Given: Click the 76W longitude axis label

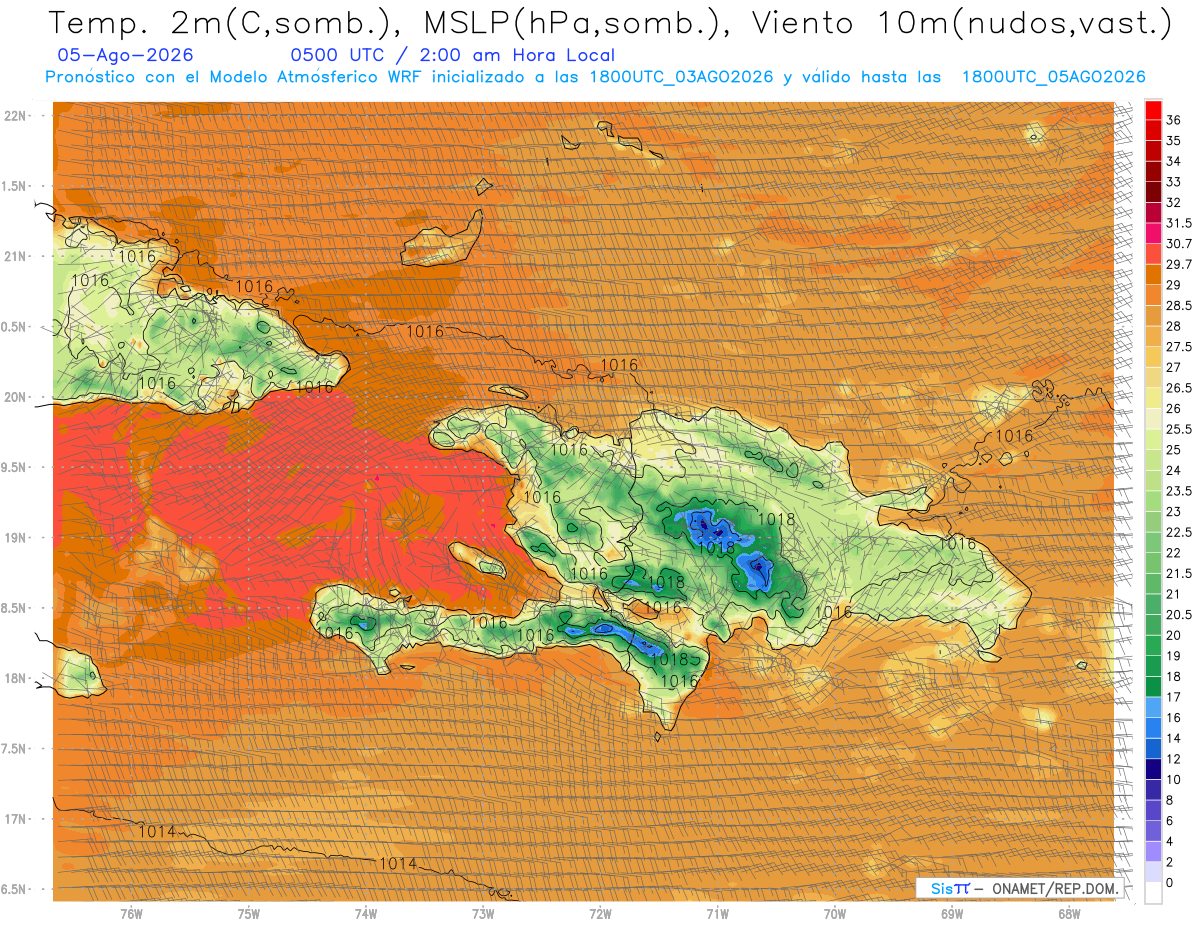Looking at the screenshot, I should click(131, 913).
